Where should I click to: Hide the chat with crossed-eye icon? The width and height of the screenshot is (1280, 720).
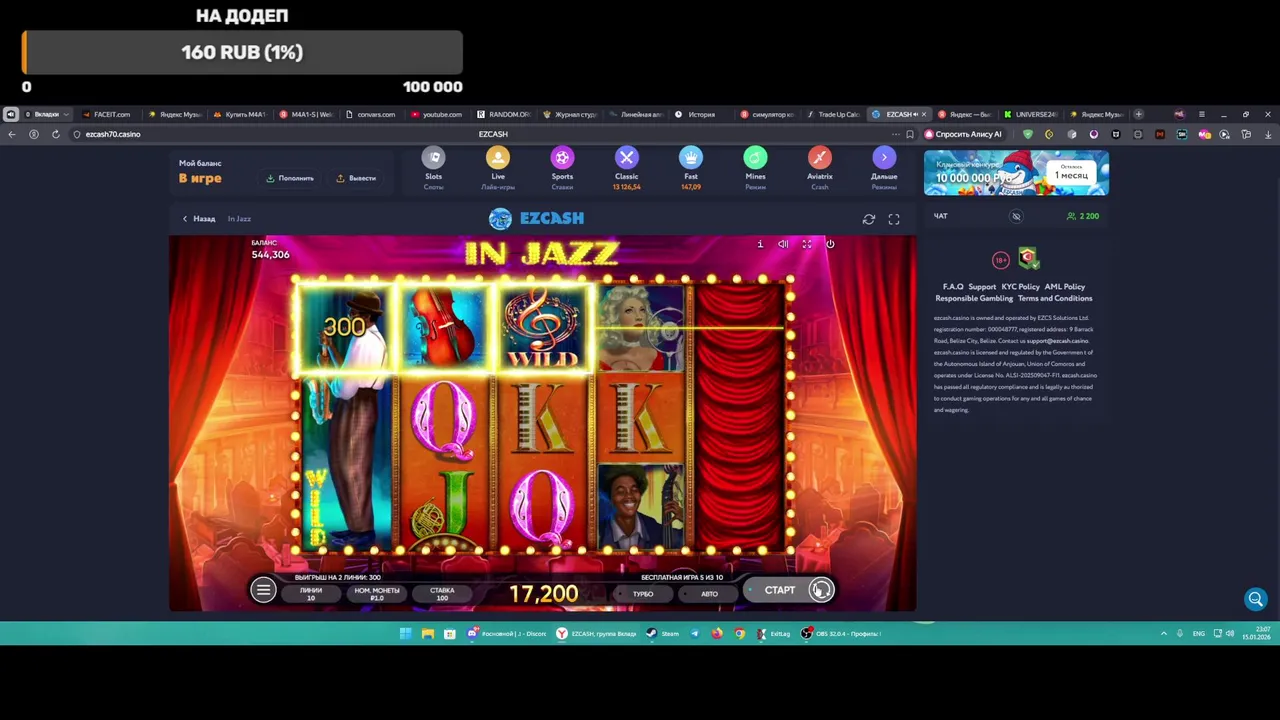coord(1016,216)
